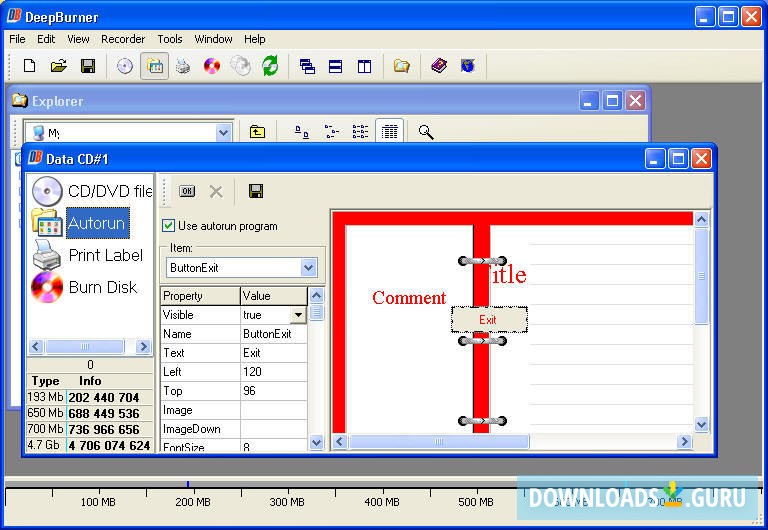Click the Cascade windows icon

[x=307, y=66]
